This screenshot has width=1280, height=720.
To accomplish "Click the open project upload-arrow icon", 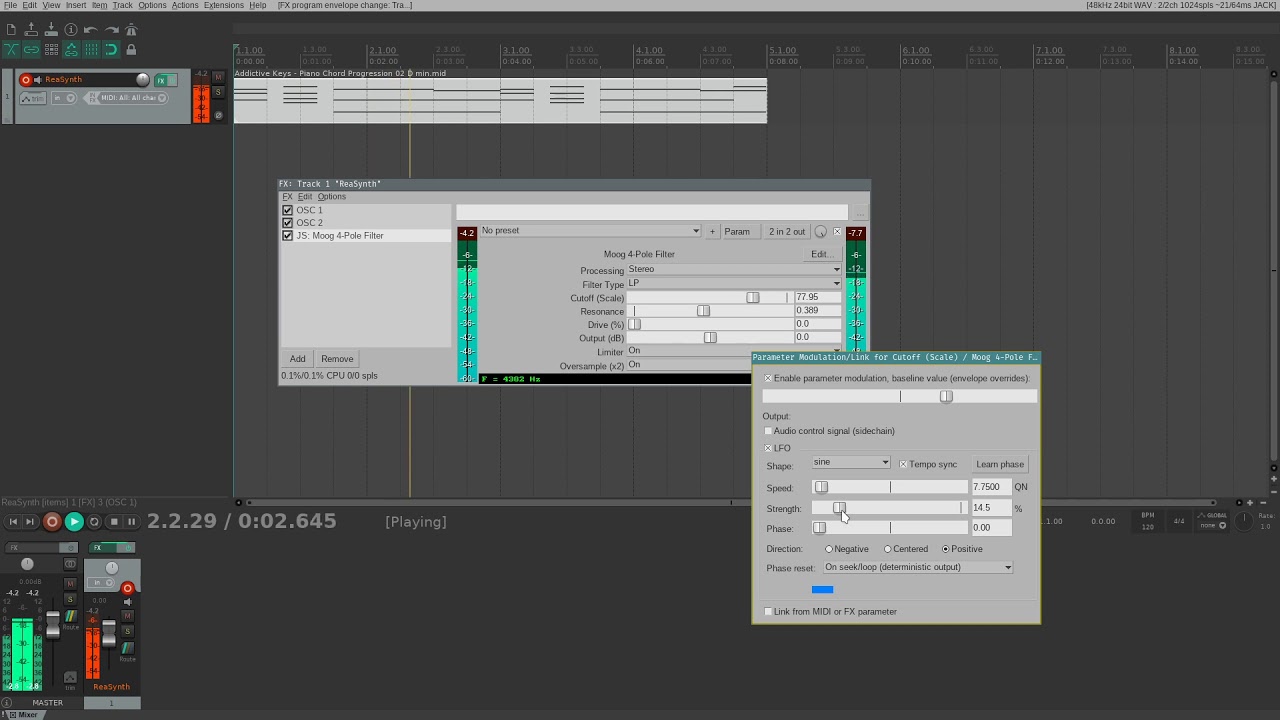I will 31,30.
